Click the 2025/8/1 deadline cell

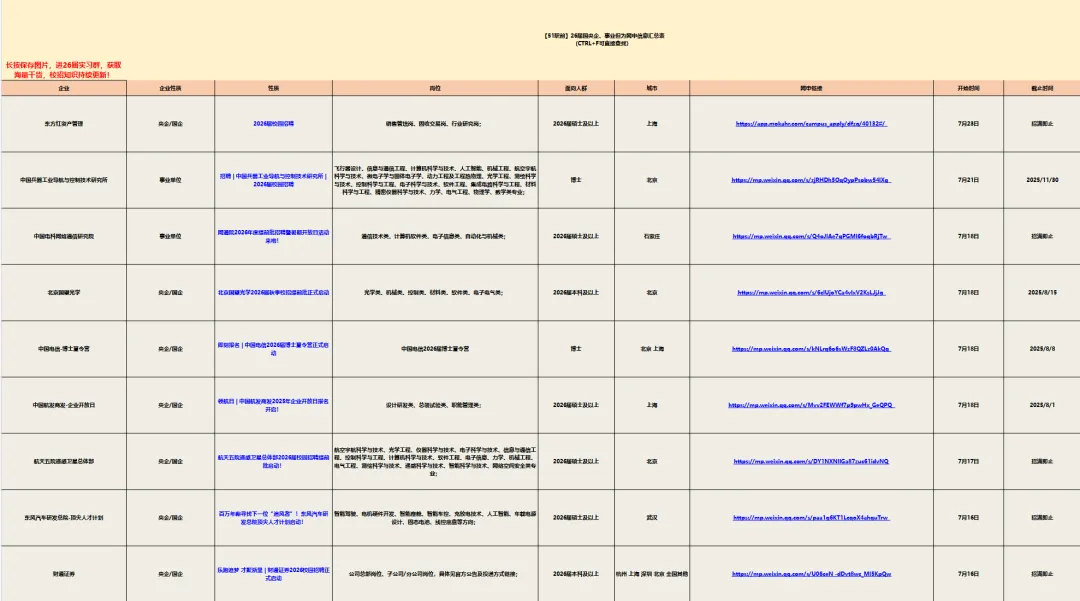pos(1042,405)
